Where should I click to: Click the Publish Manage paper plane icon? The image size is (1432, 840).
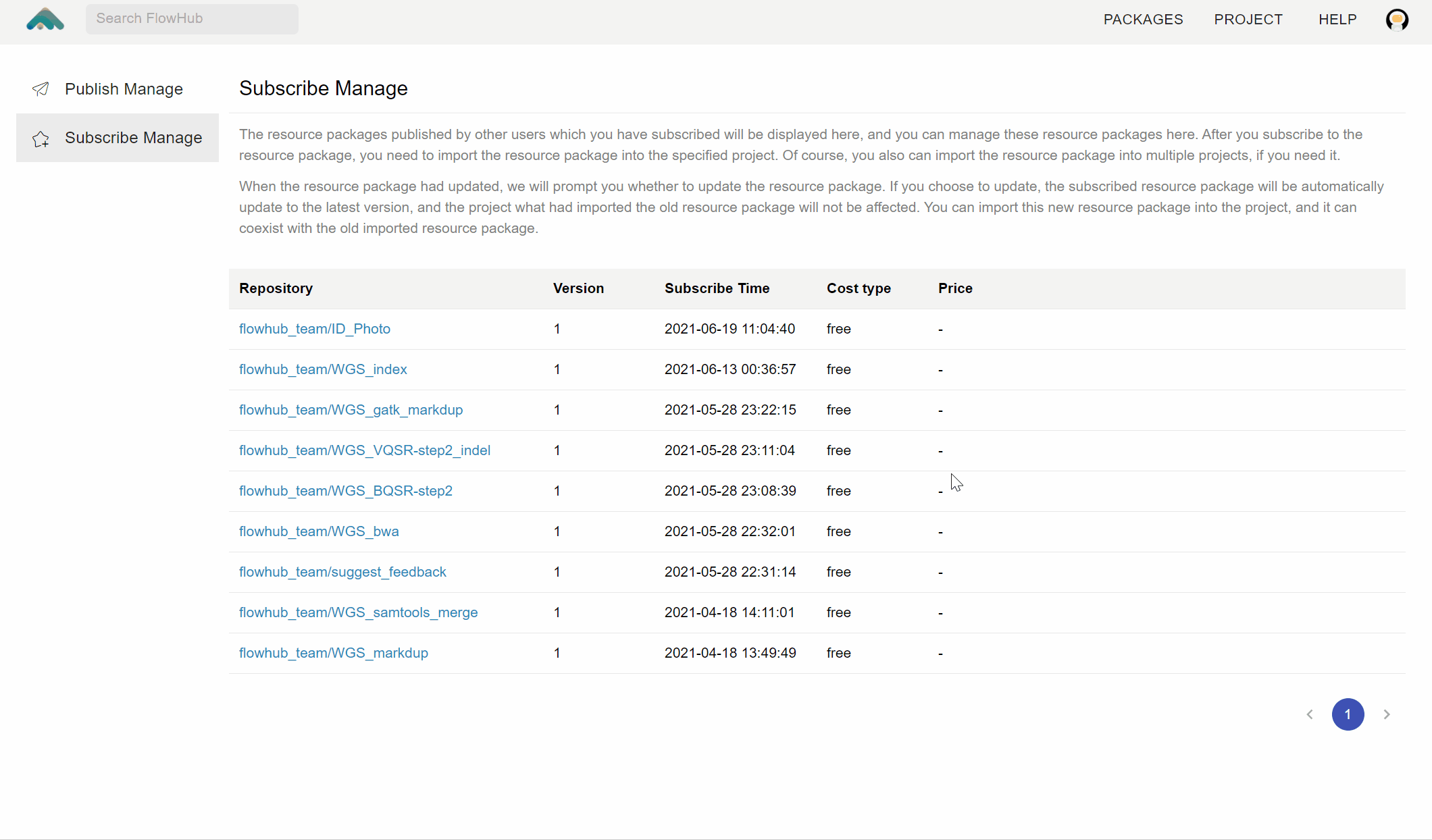[x=41, y=89]
